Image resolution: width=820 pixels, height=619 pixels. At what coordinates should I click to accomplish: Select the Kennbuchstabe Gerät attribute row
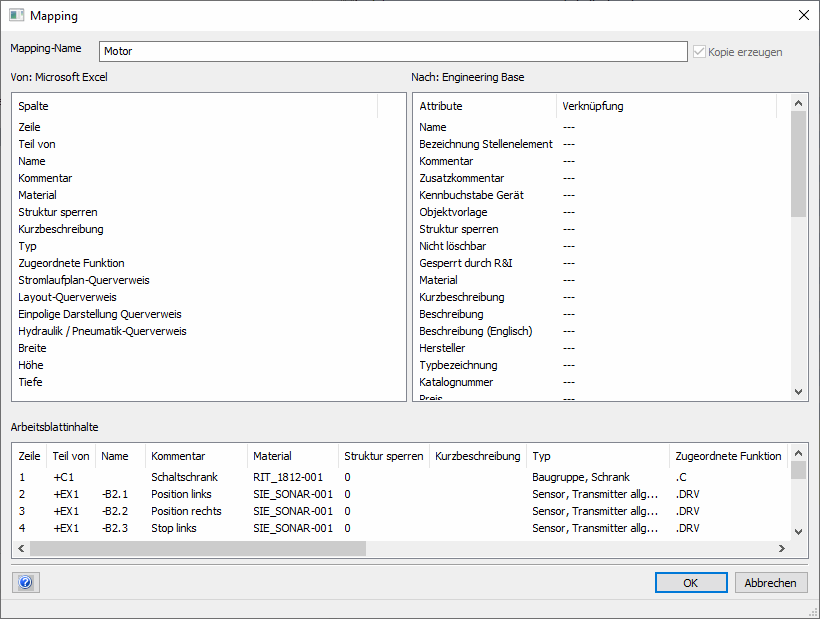pyautogui.click(x=471, y=195)
